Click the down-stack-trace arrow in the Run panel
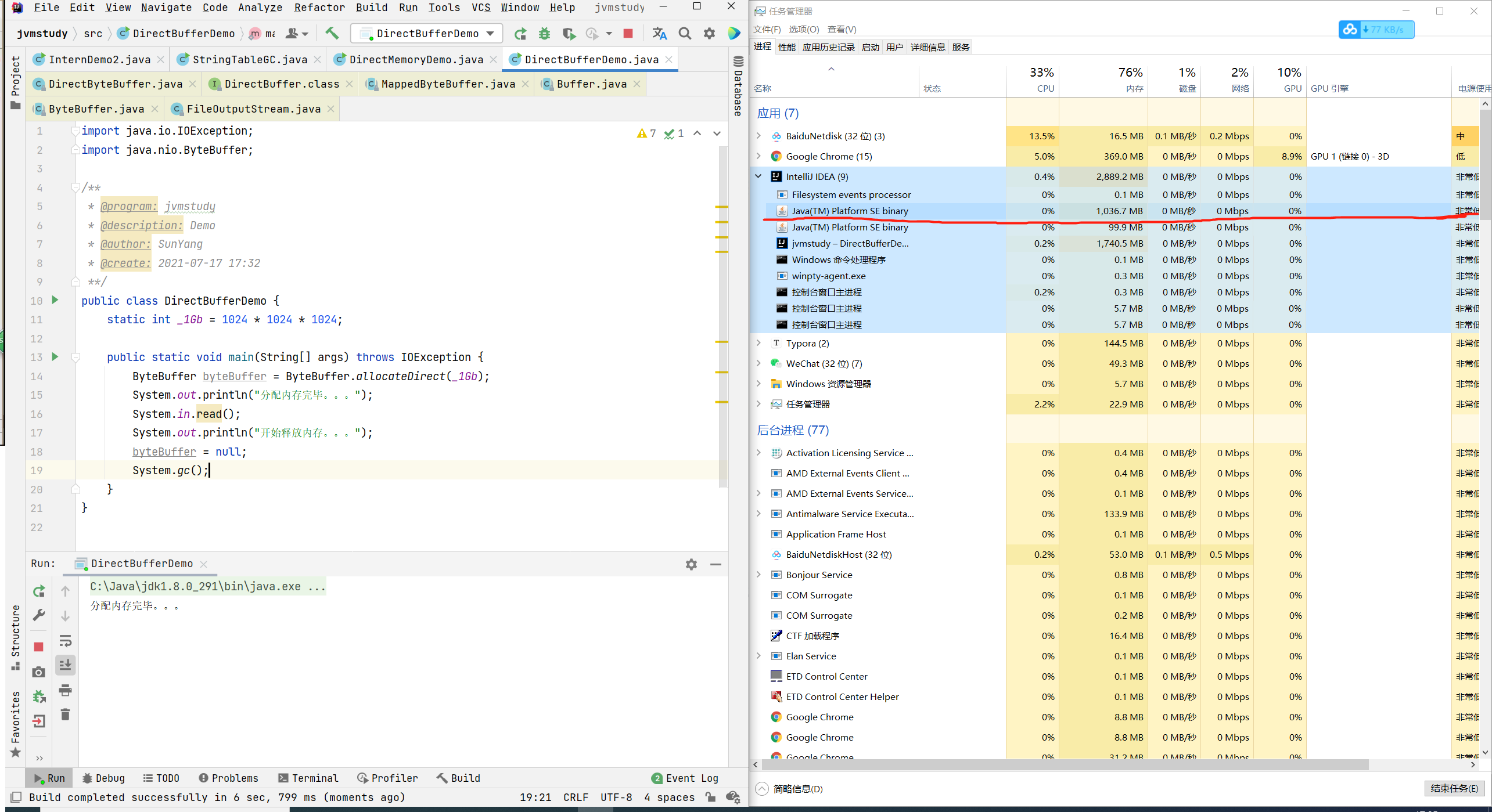 click(x=66, y=616)
